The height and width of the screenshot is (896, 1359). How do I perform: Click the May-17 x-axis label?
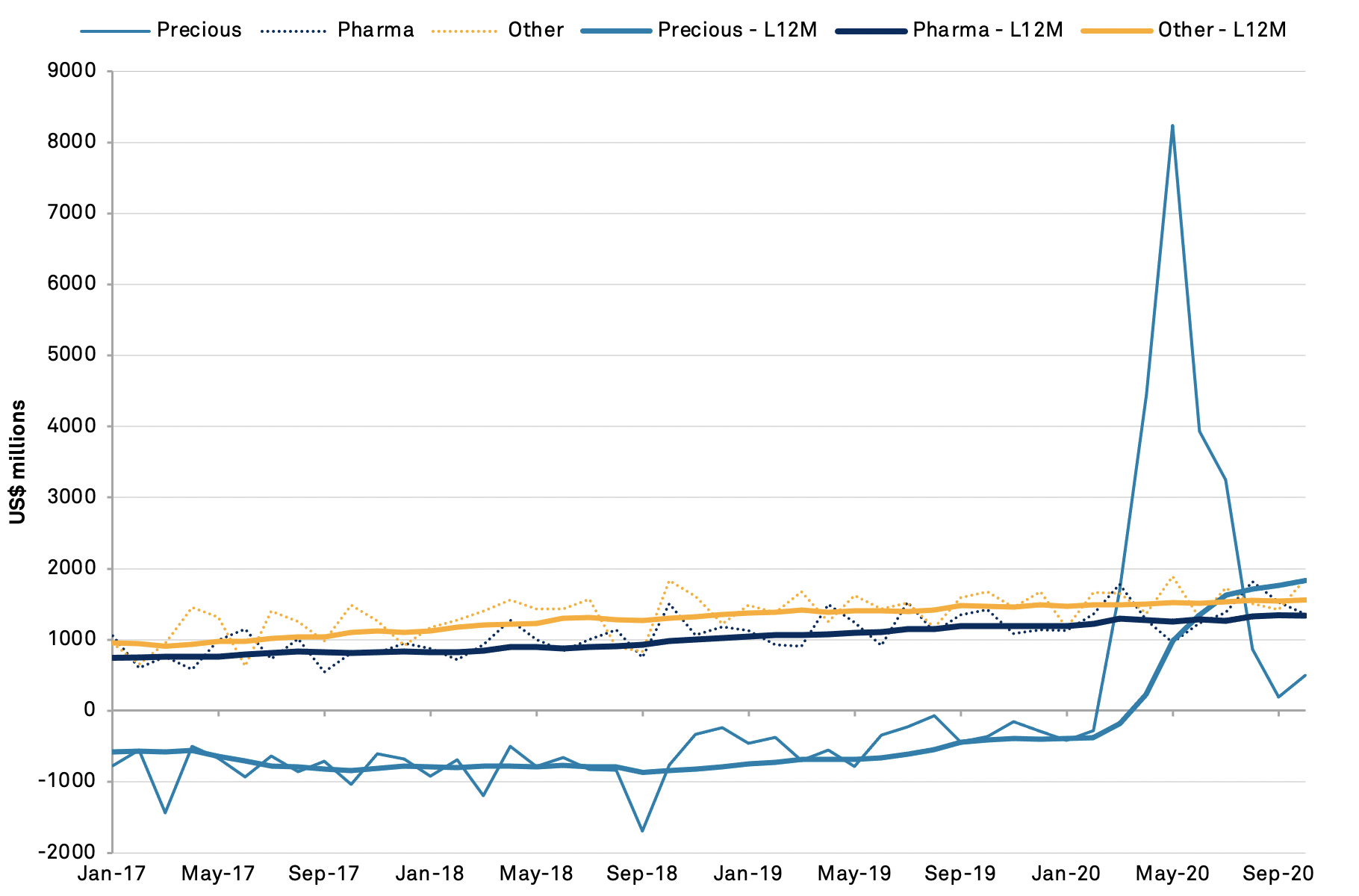(x=218, y=874)
